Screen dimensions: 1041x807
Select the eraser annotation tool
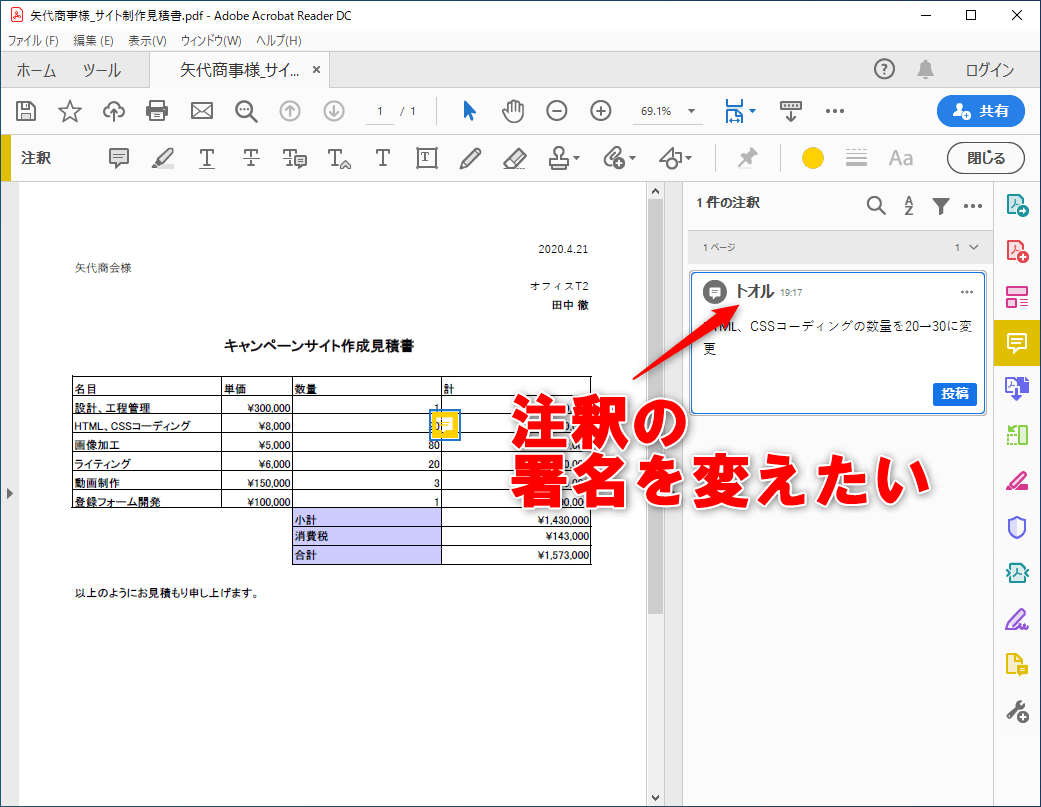[514, 158]
